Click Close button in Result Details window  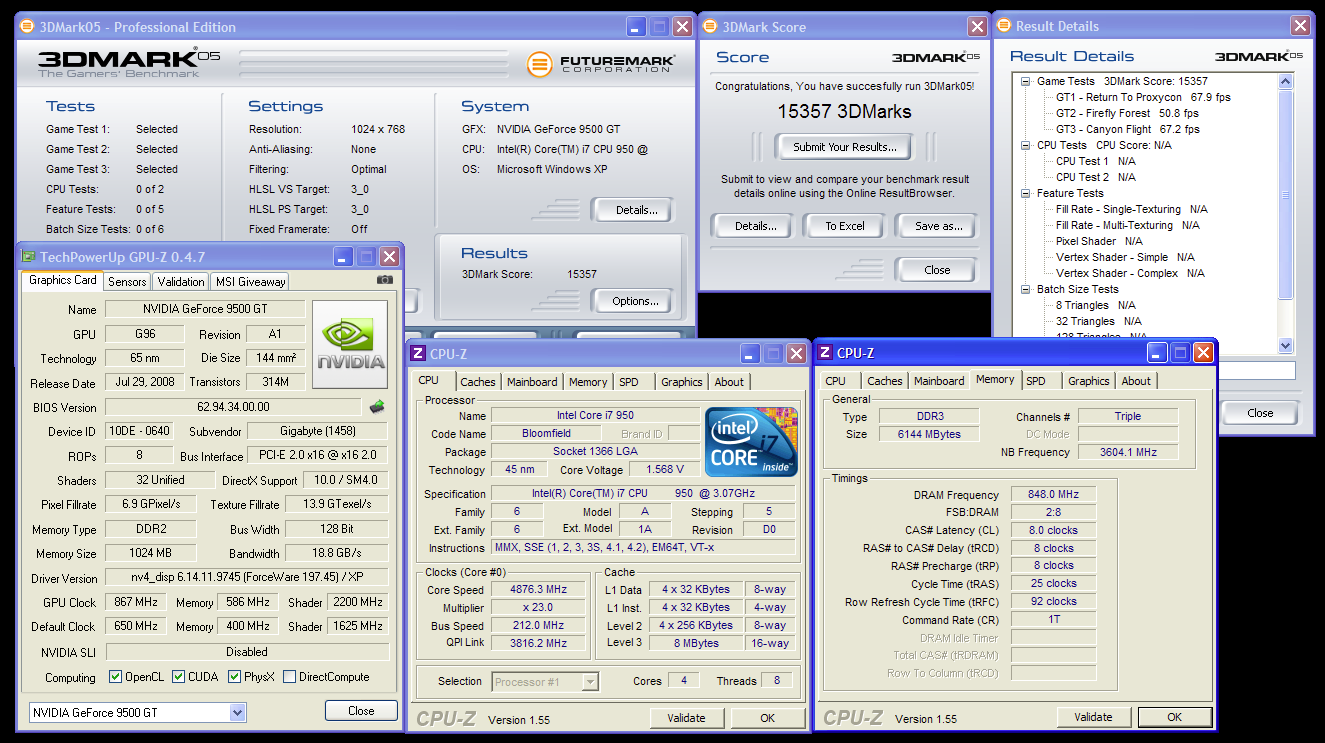1260,413
